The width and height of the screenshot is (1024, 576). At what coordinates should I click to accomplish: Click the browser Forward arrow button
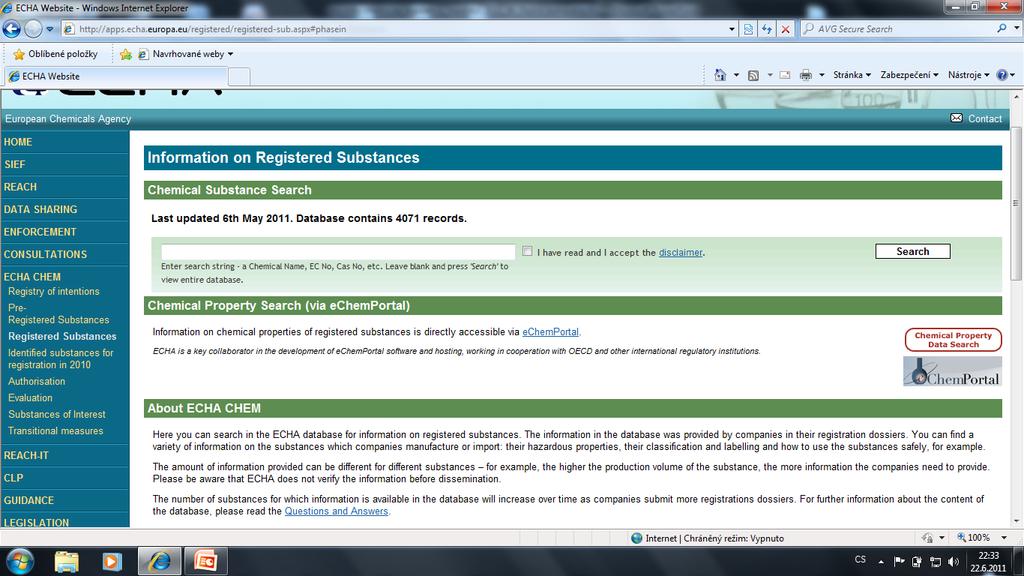33,29
